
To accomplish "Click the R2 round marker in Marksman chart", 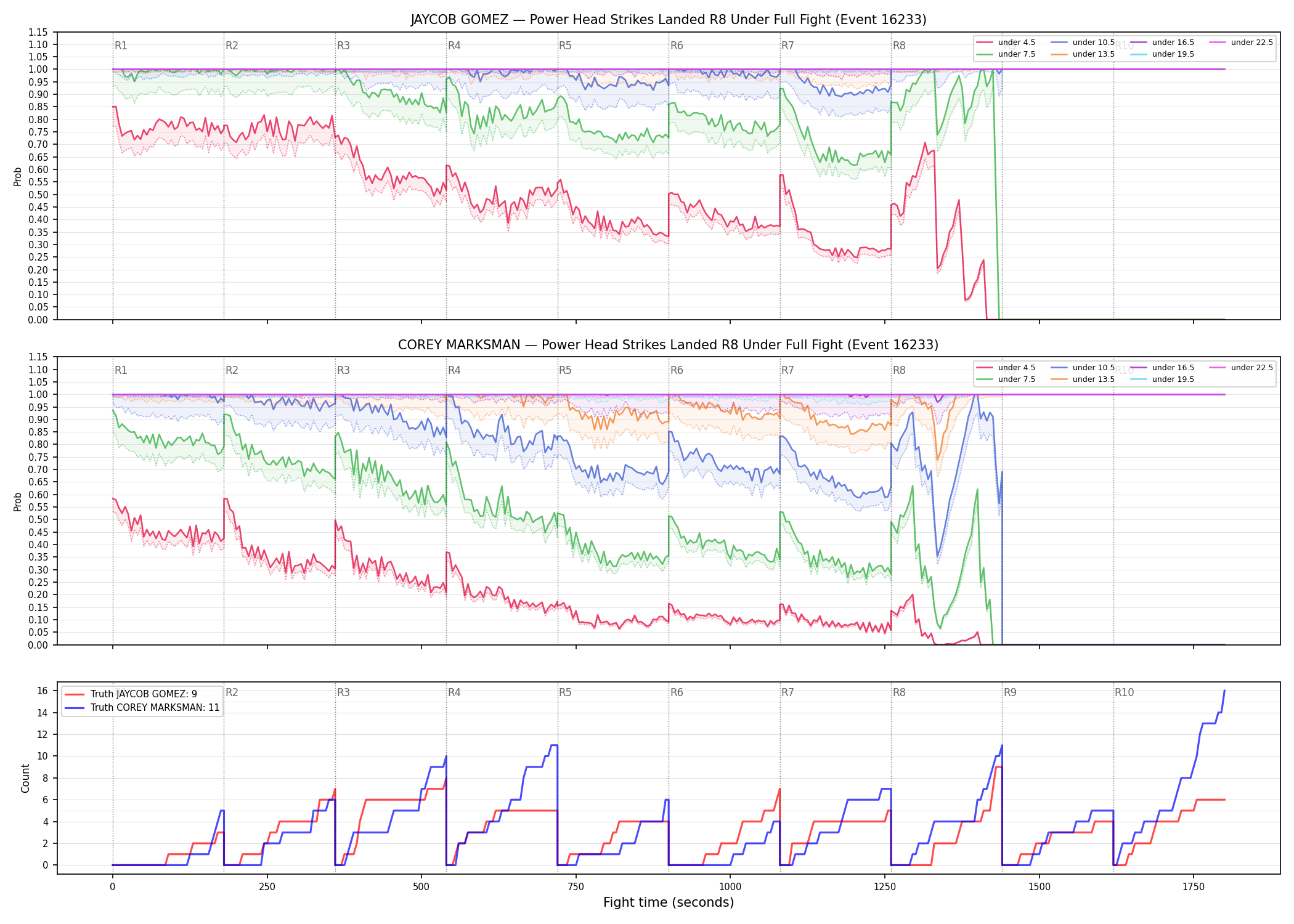I will pyautogui.click(x=232, y=370).
